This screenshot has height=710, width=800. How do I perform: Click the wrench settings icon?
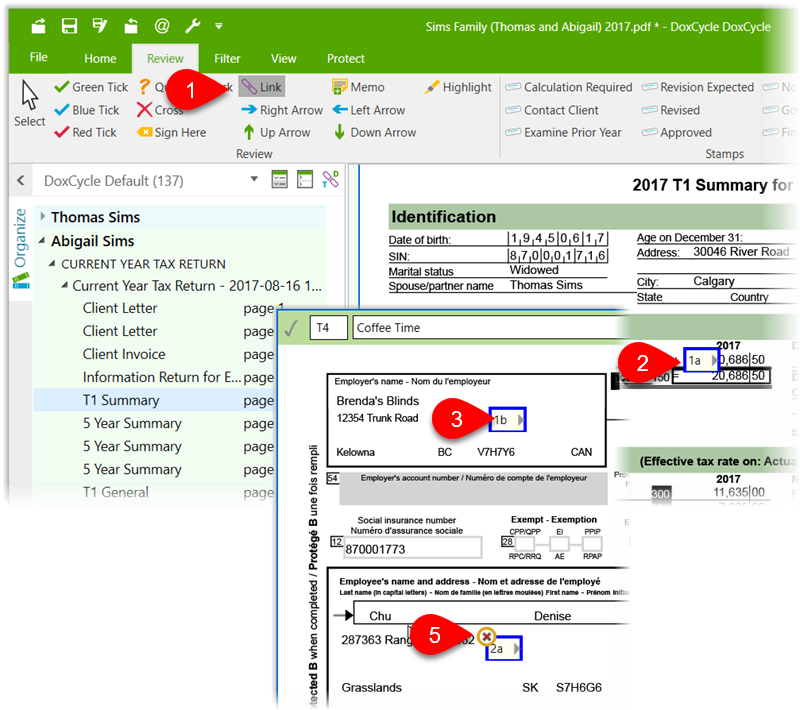click(192, 26)
